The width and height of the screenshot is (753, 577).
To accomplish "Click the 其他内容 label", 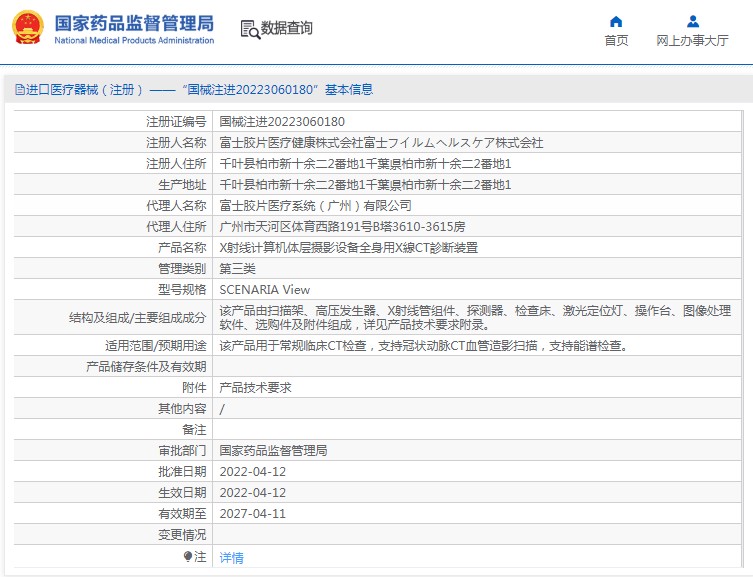I will coord(182,409).
